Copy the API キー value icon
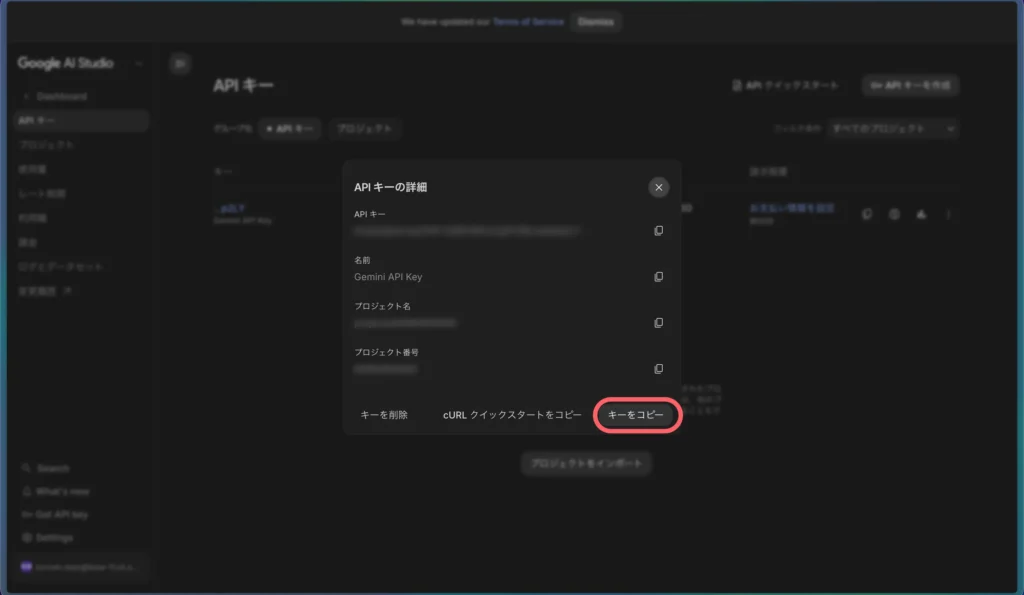The height and width of the screenshot is (595, 1024). pyautogui.click(x=658, y=231)
